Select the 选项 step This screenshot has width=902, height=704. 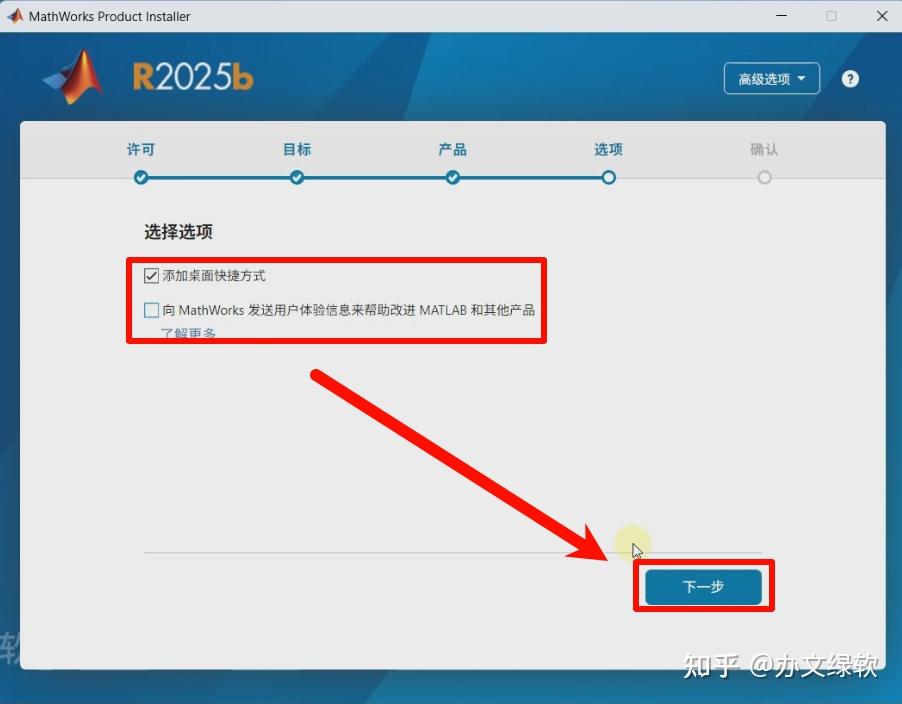pyautogui.click(x=608, y=150)
